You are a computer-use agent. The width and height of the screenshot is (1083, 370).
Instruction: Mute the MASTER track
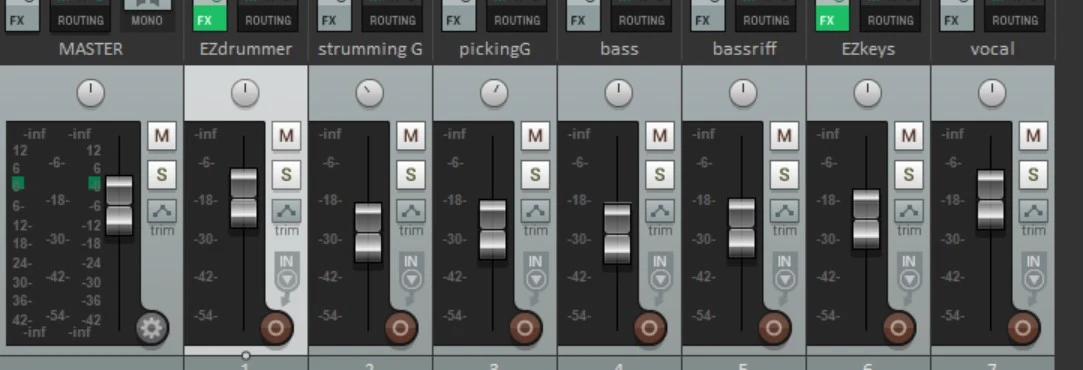(x=162, y=136)
